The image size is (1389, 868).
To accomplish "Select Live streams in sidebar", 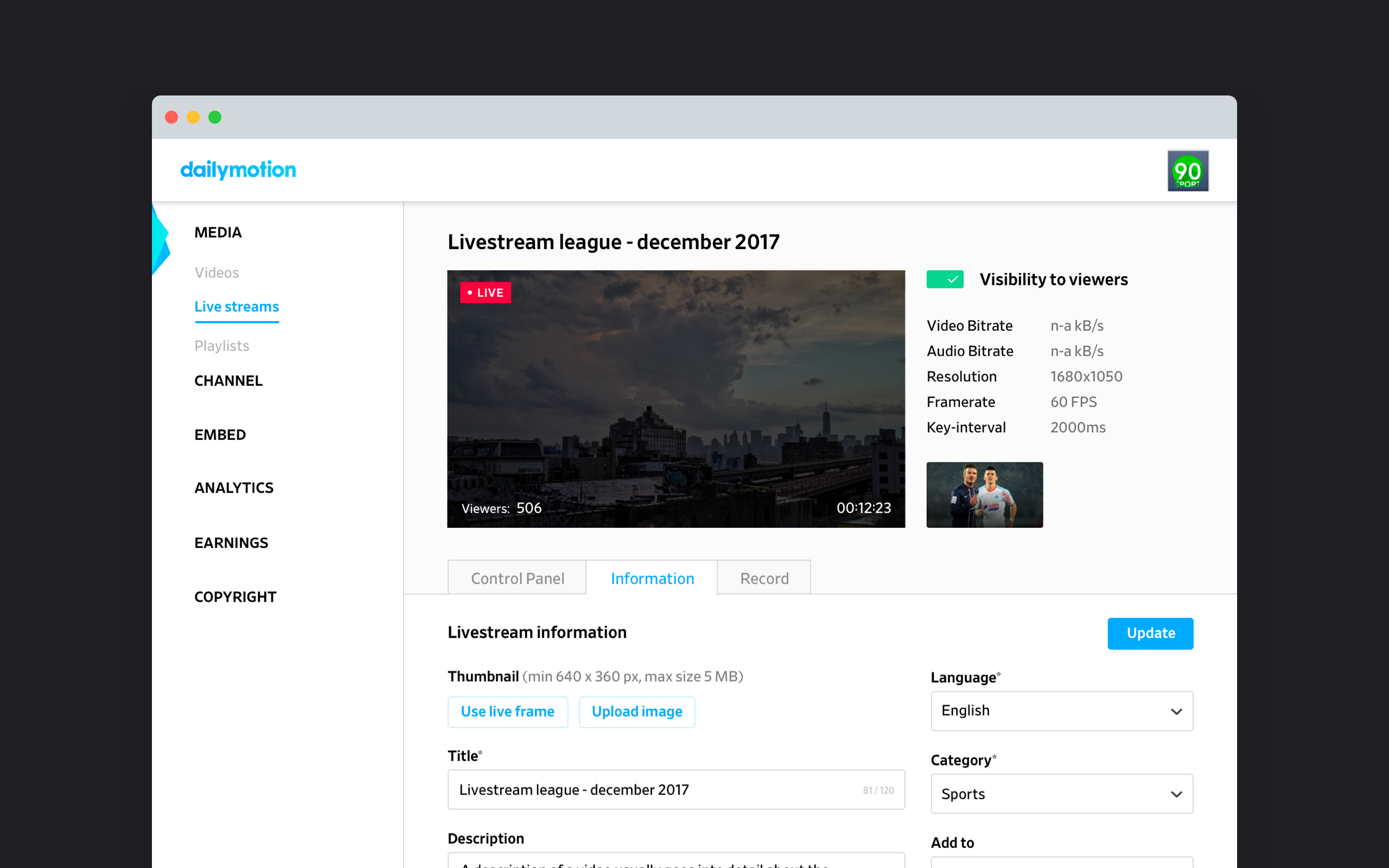I will [x=237, y=307].
